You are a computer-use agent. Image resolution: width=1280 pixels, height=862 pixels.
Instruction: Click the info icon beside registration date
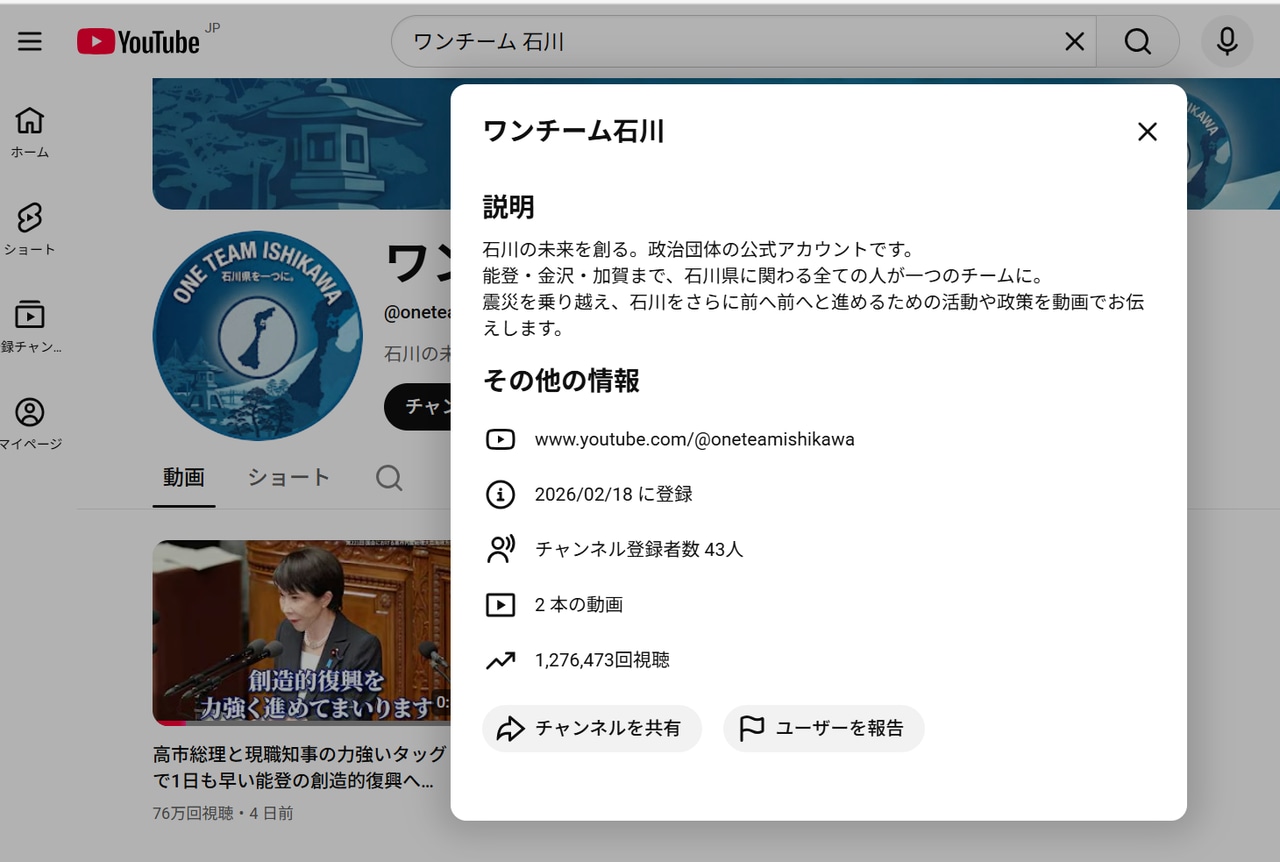[x=500, y=494]
